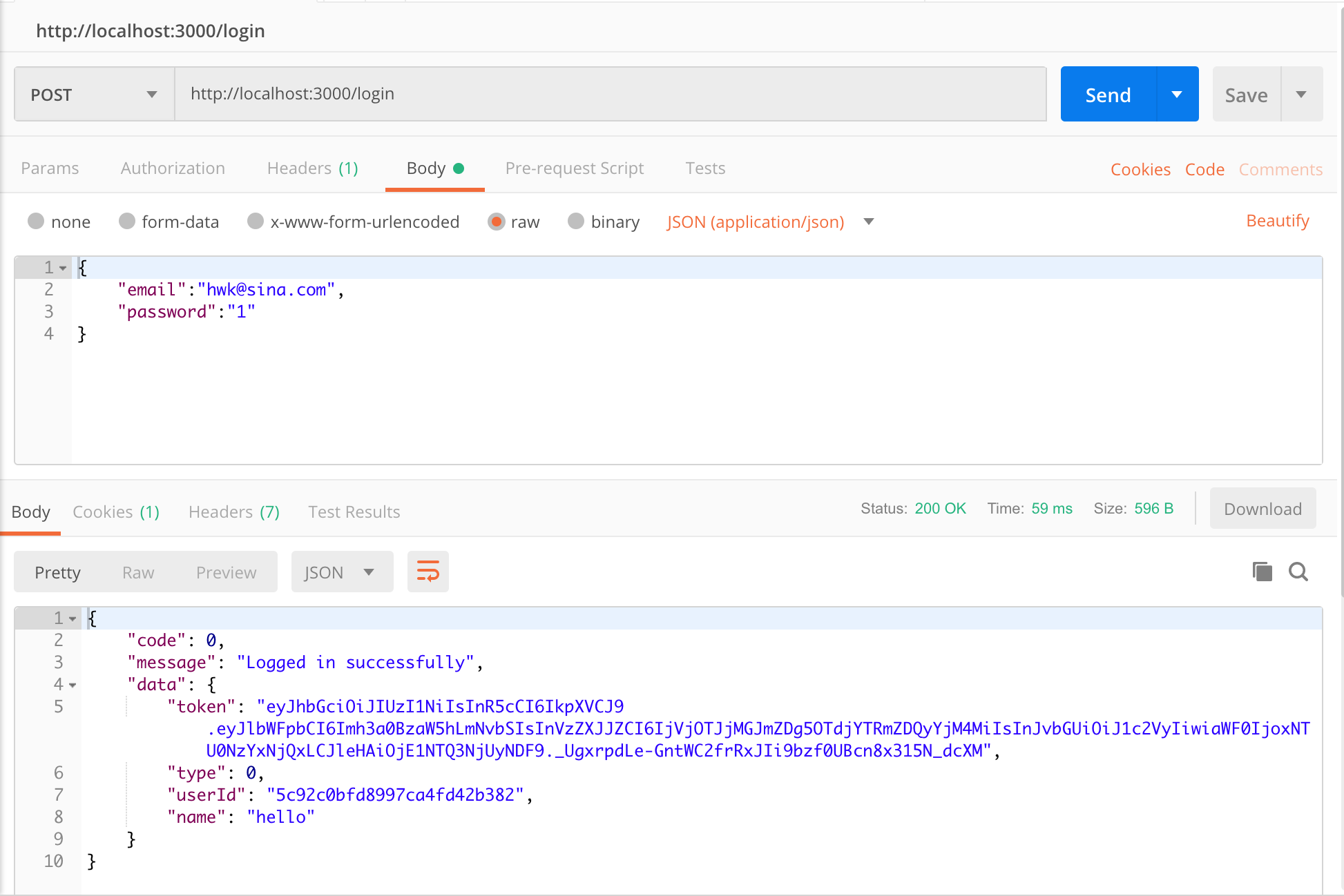Open the Pre-request Script tab

pos(575,168)
